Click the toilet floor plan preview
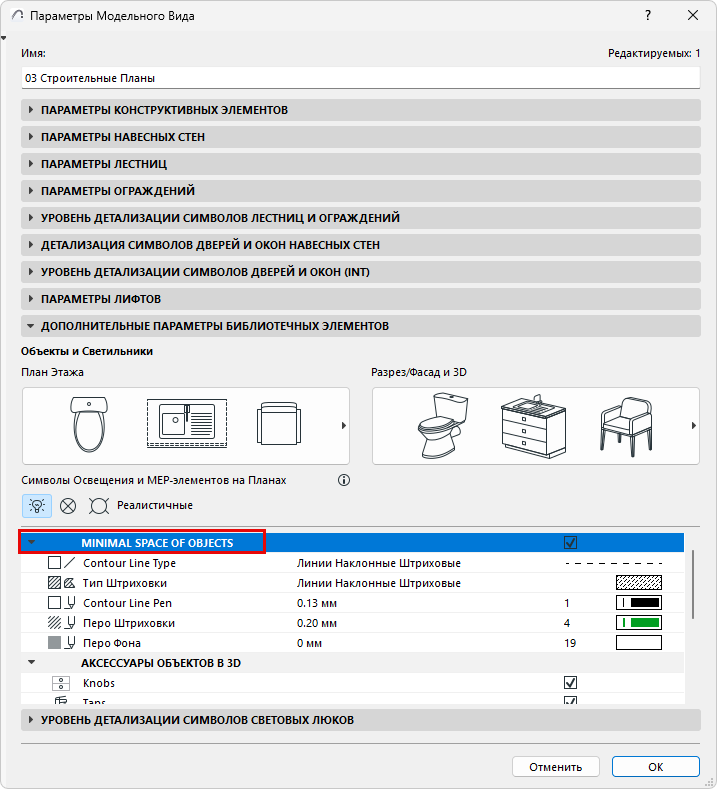 89,425
